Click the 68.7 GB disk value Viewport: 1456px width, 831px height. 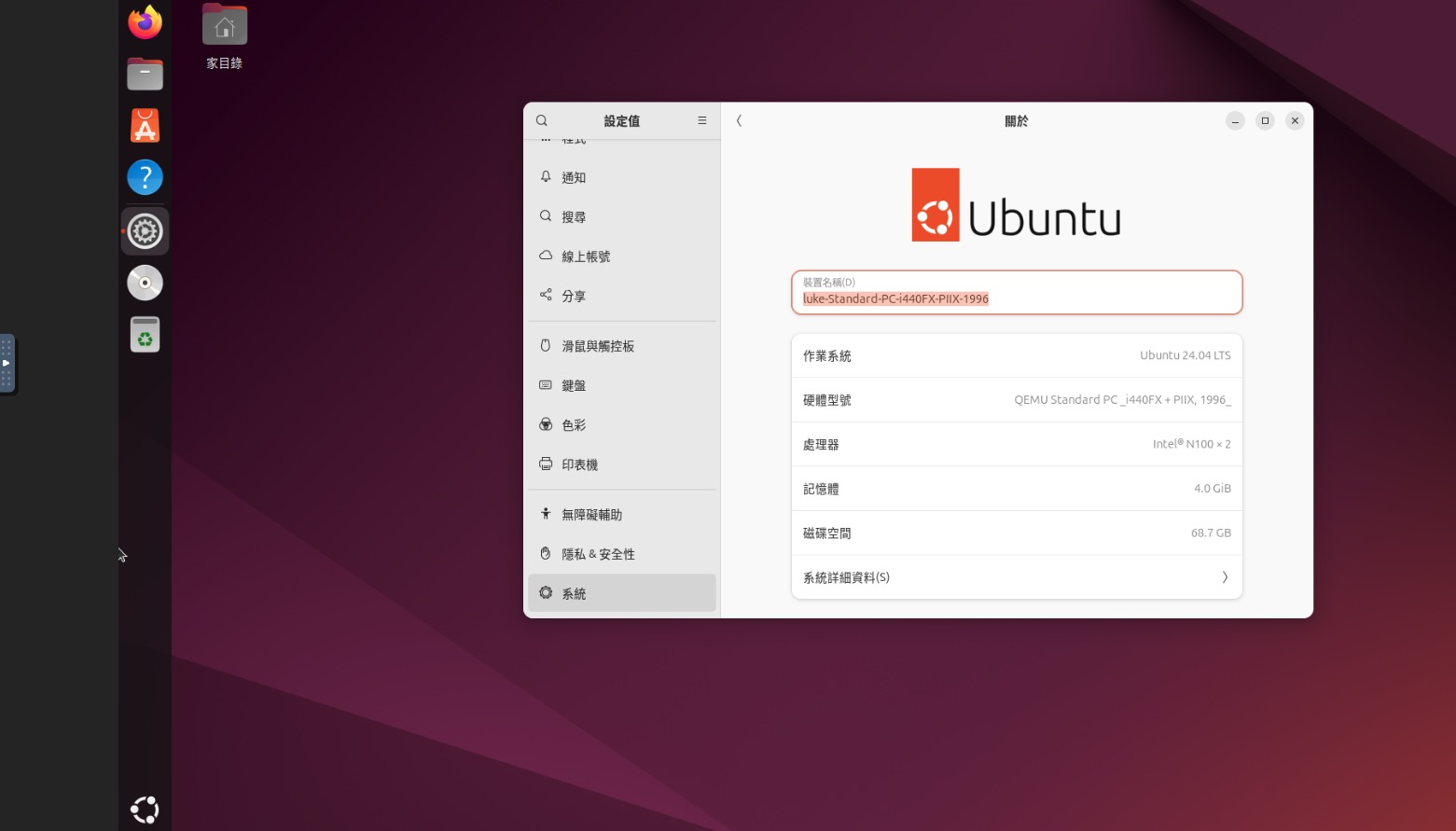[1211, 533]
